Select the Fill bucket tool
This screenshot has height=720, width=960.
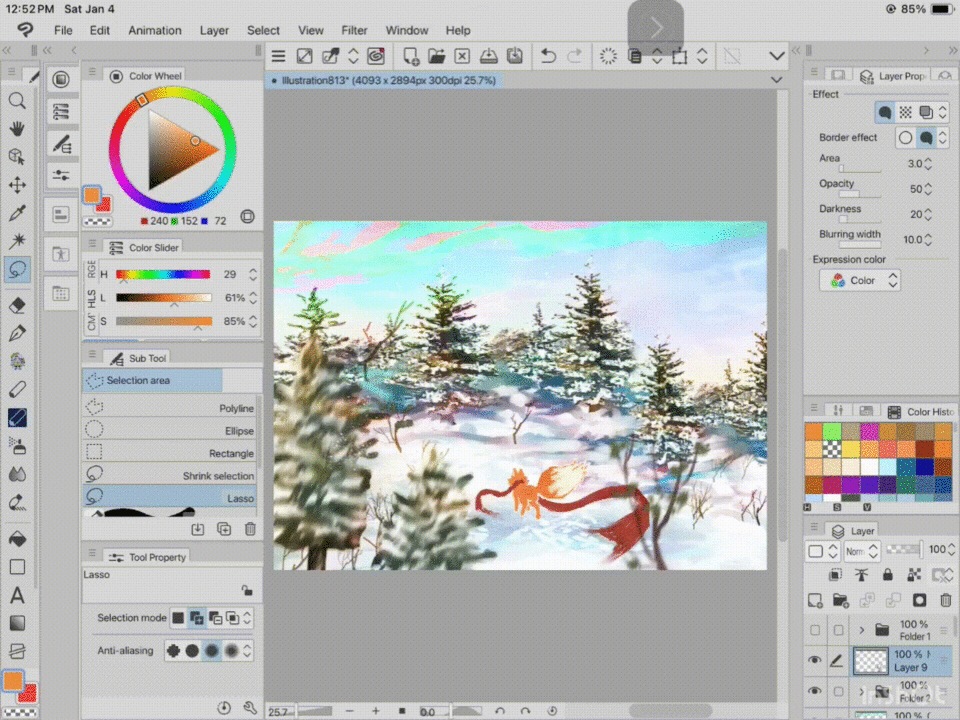[x=17, y=539]
